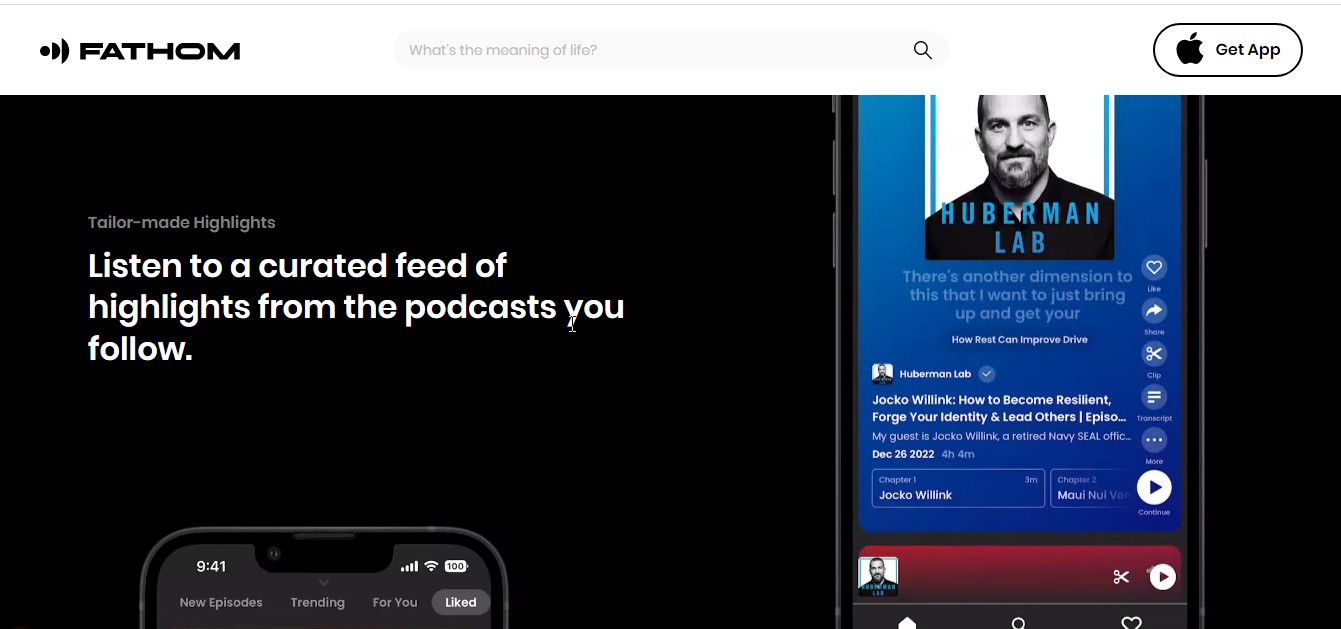The width and height of the screenshot is (1341, 629).
Task: Select the Liked tab
Action: (x=461, y=602)
